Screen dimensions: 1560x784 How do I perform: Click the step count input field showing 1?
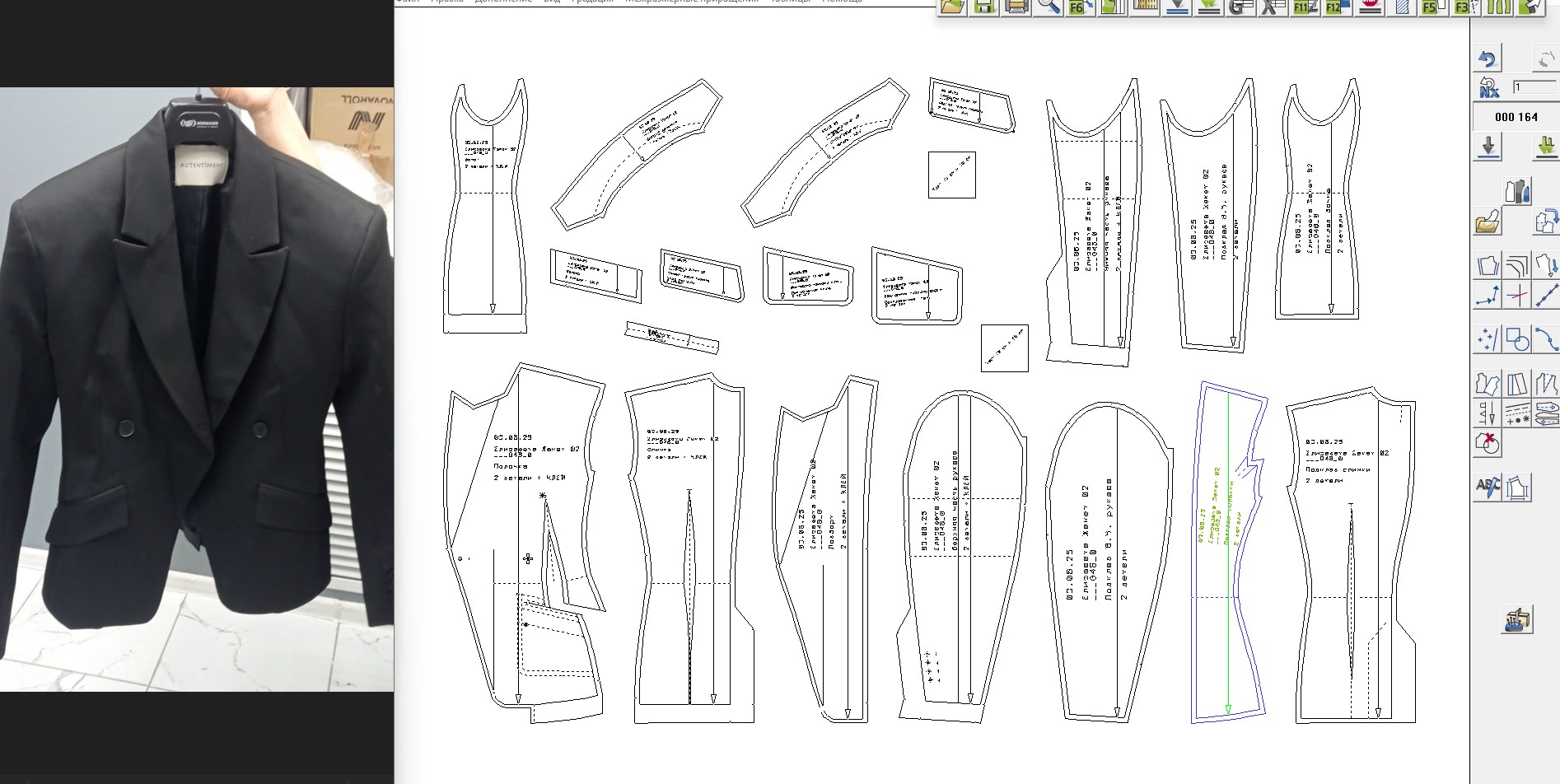point(1534,86)
